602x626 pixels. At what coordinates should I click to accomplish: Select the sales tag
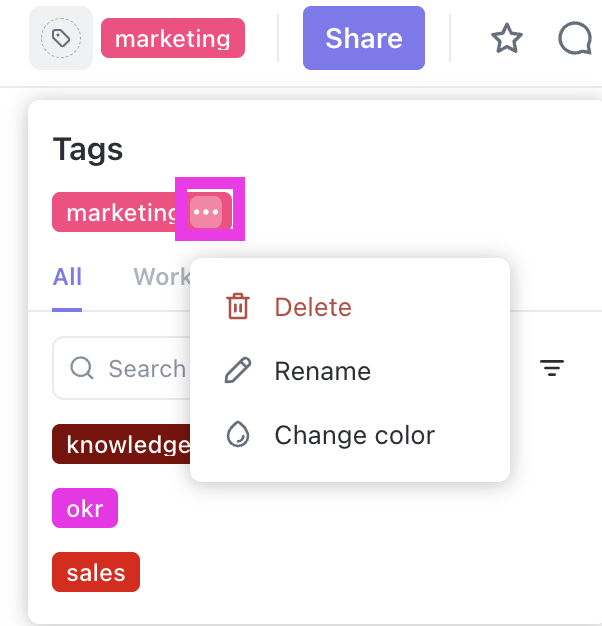tap(96, 572)
